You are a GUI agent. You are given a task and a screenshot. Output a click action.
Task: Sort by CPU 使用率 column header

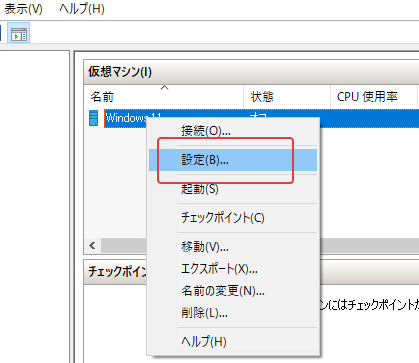click(374, 97)
